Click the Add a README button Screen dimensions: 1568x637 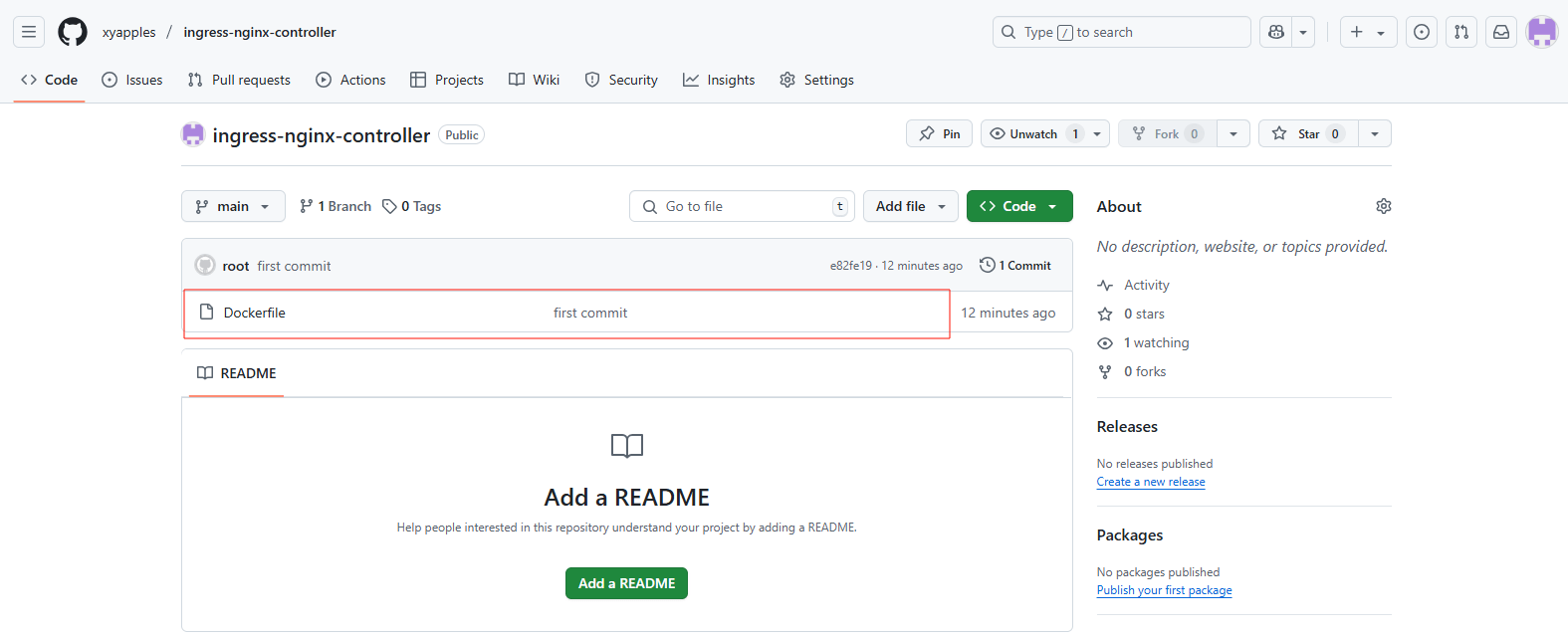(626, 583)
